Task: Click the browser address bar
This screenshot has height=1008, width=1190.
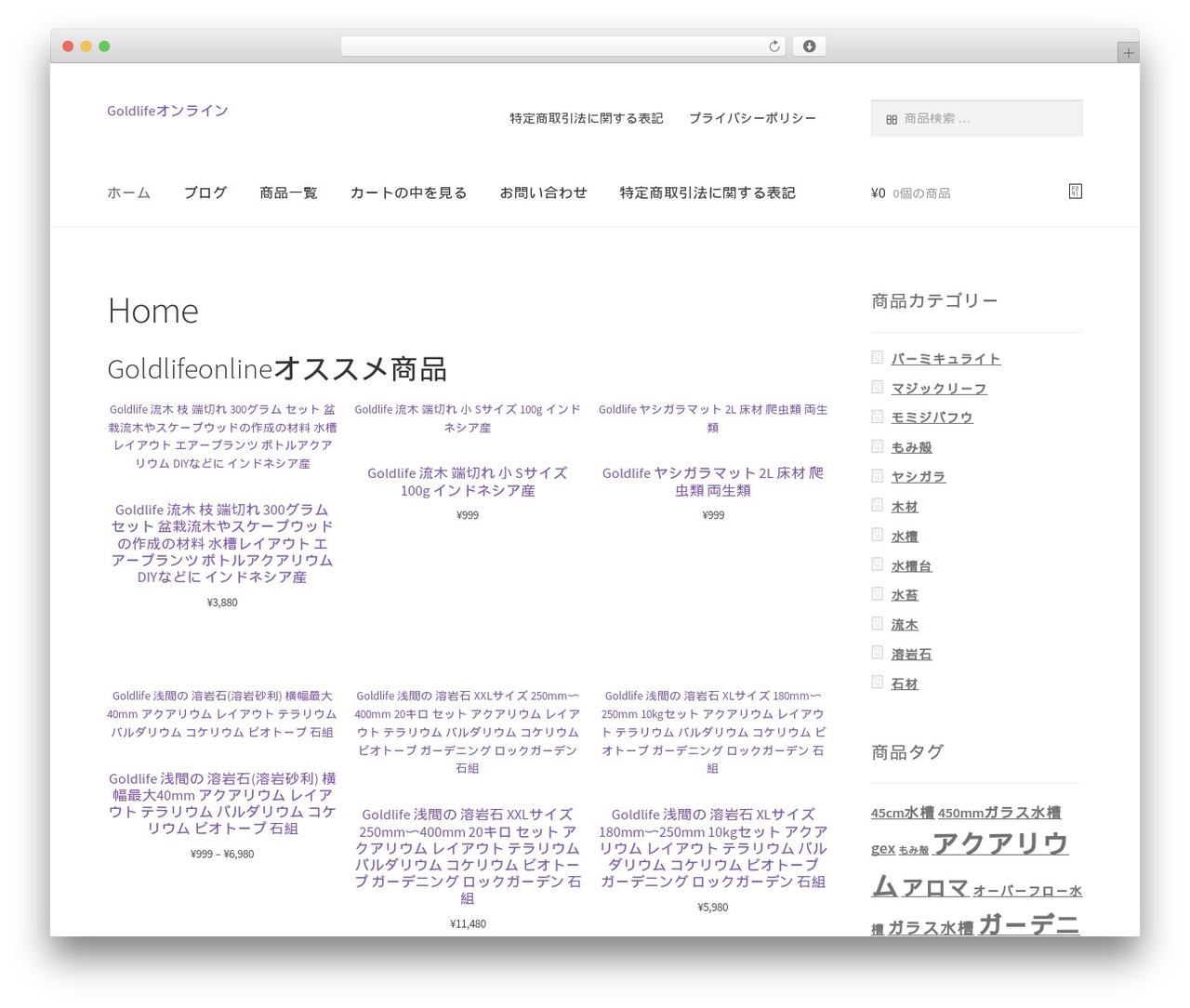Action: [x=563, y=46]
